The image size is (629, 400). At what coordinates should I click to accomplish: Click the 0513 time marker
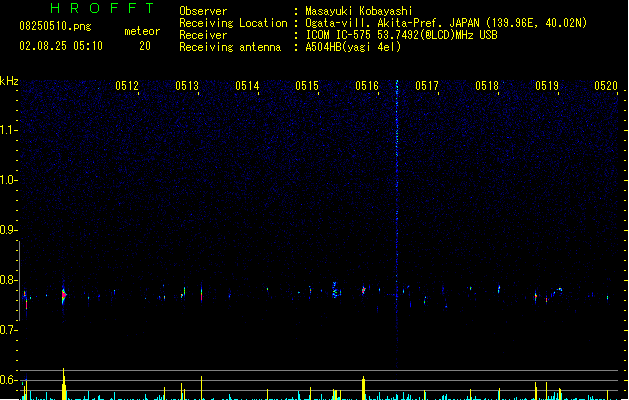point(187,86)
